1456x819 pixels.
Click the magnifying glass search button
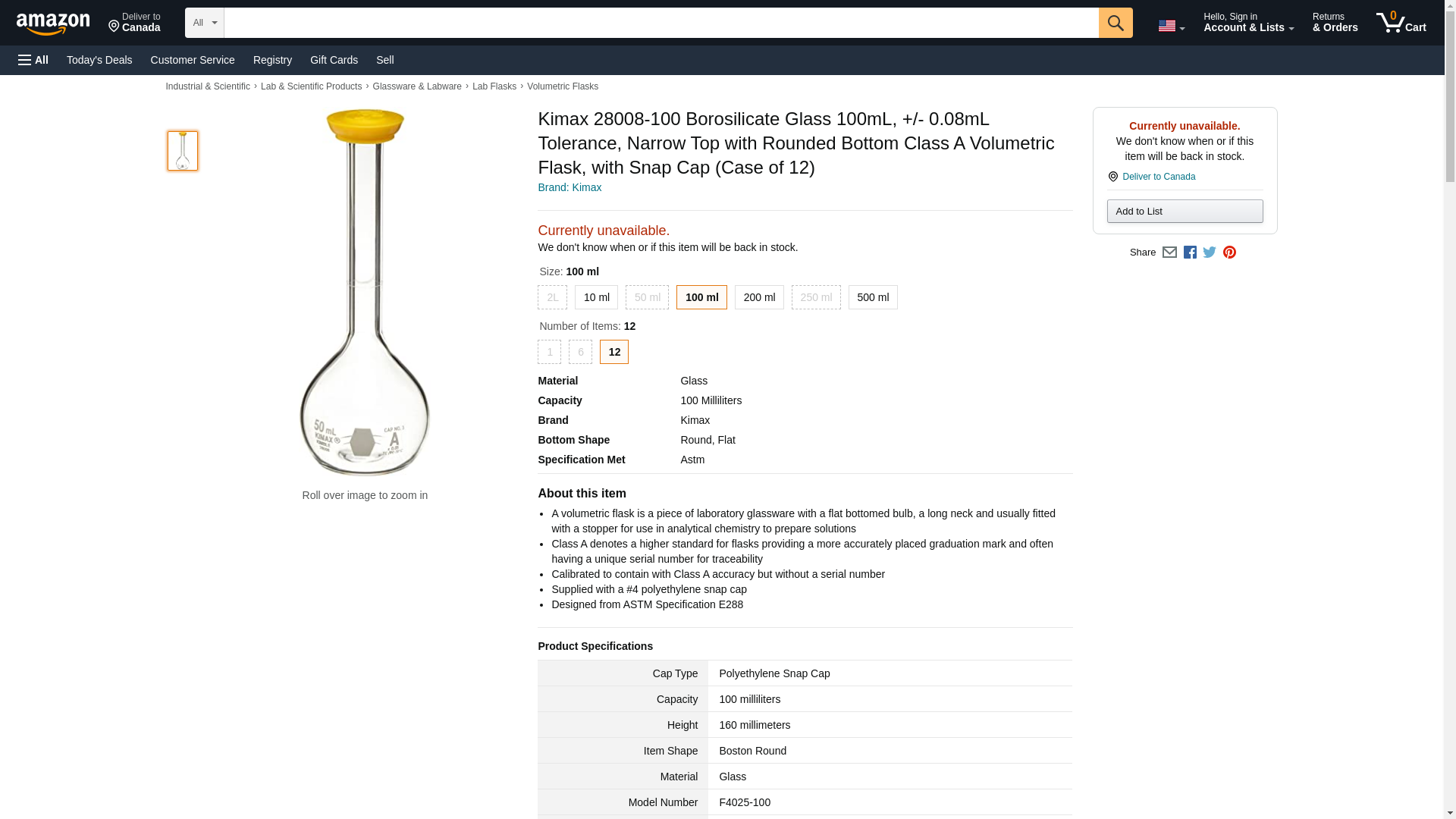click(x=1115, y=23)
